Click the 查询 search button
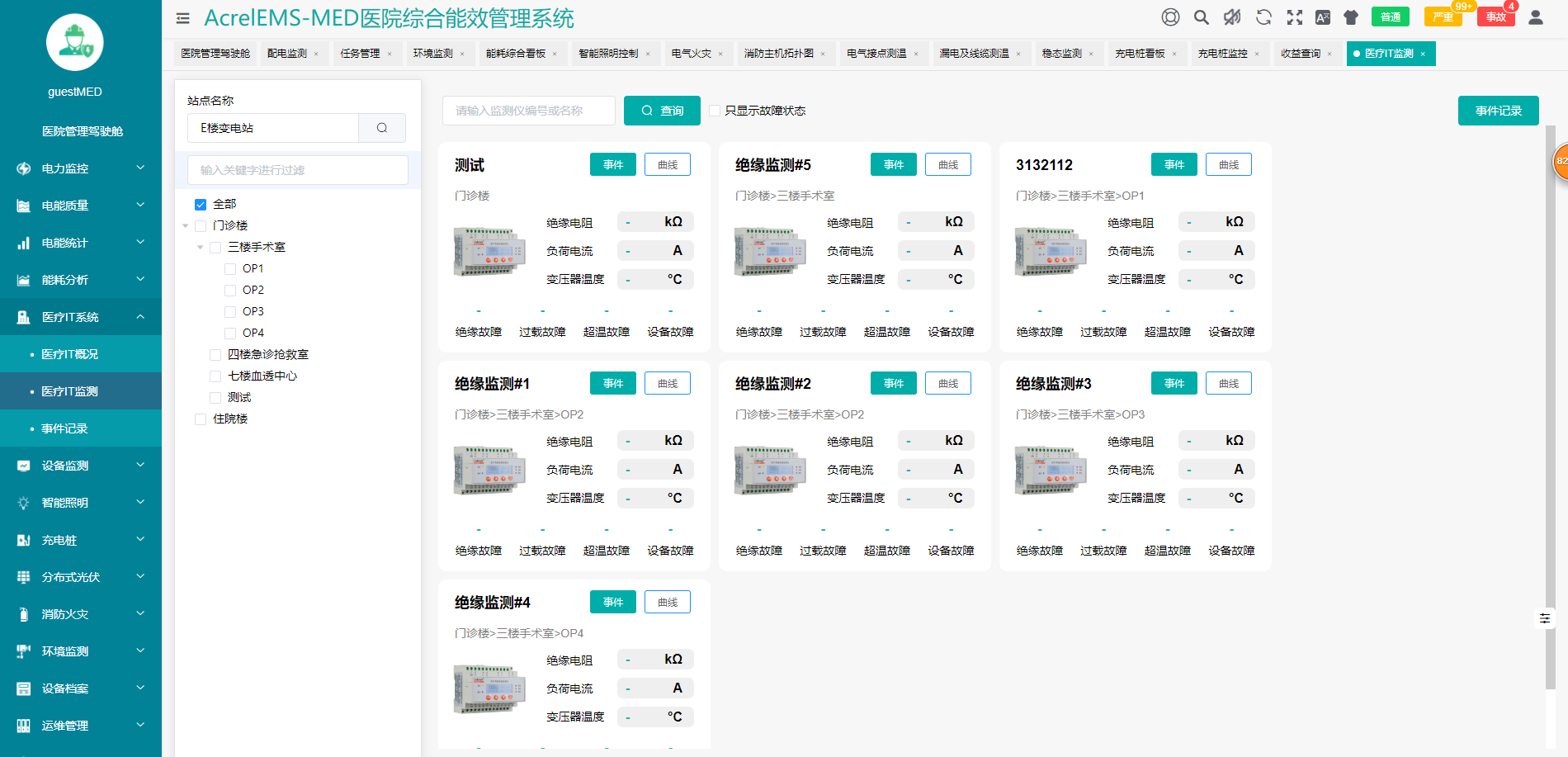Viewport: 1568px width, 757px height. [x=662, y=110]
